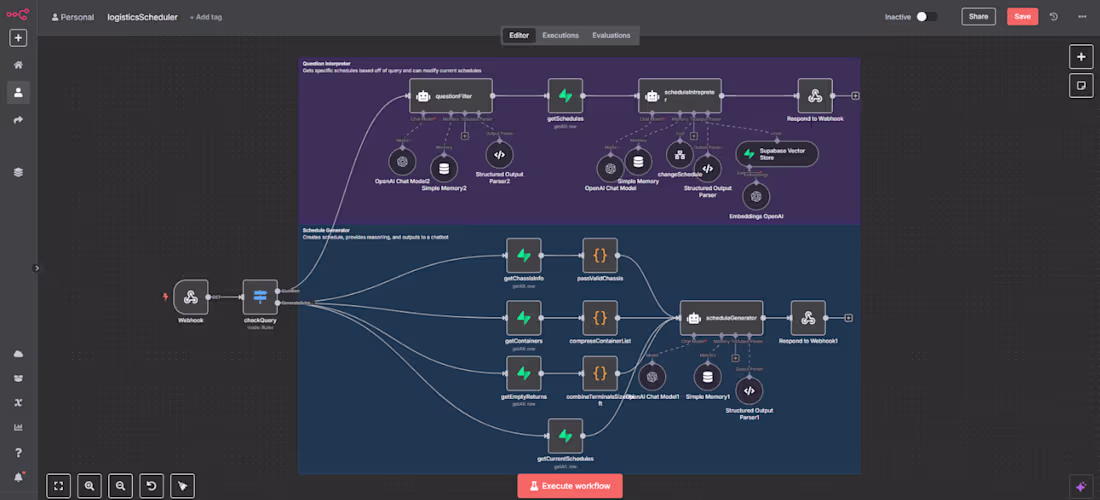Switch to the Evaluations tab
Viewport: 1100px width, 500px height.
click(611, 35)
